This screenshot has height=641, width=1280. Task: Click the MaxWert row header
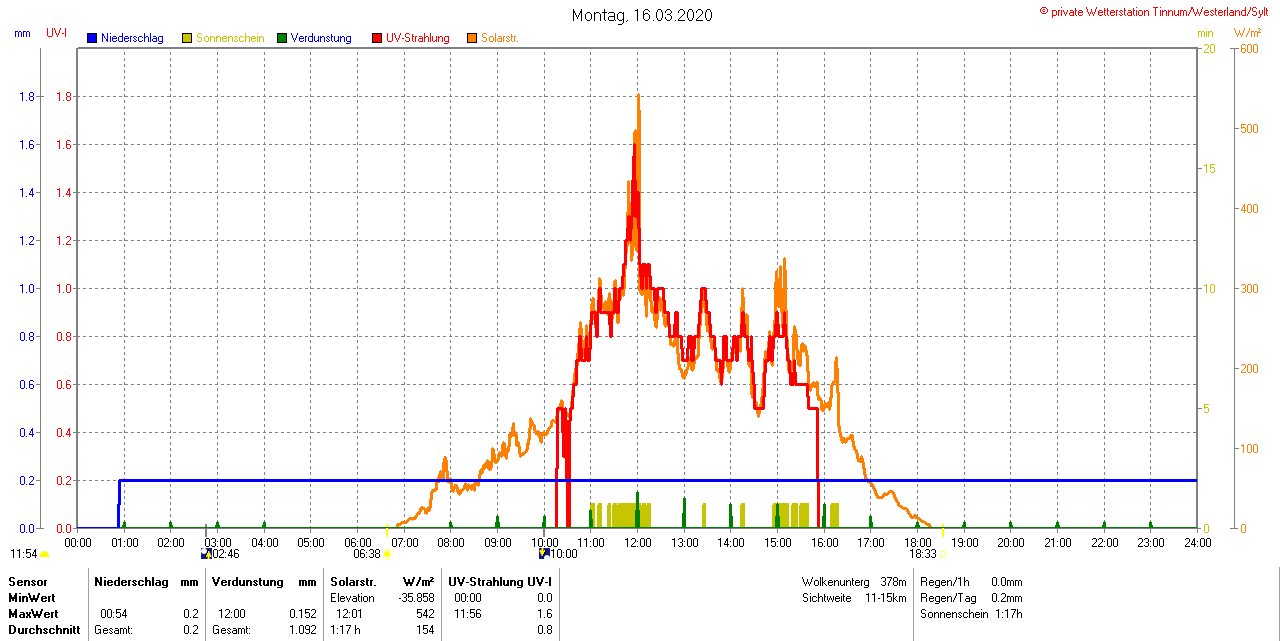[x=35, y=614]
